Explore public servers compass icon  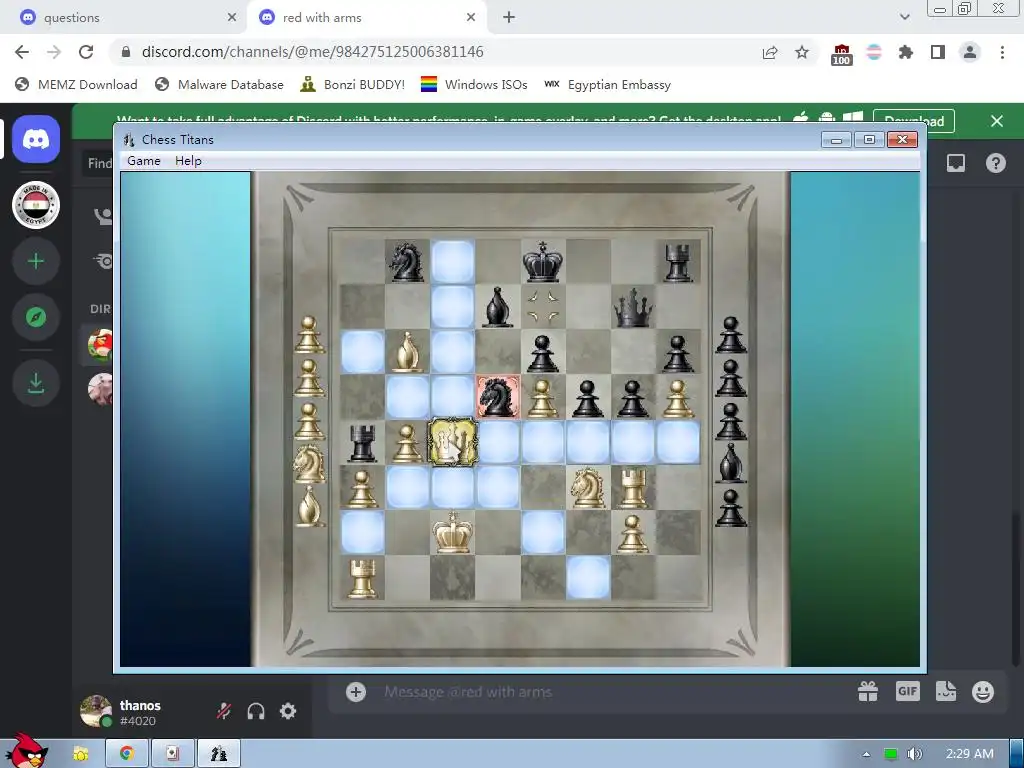pos(36,317)
